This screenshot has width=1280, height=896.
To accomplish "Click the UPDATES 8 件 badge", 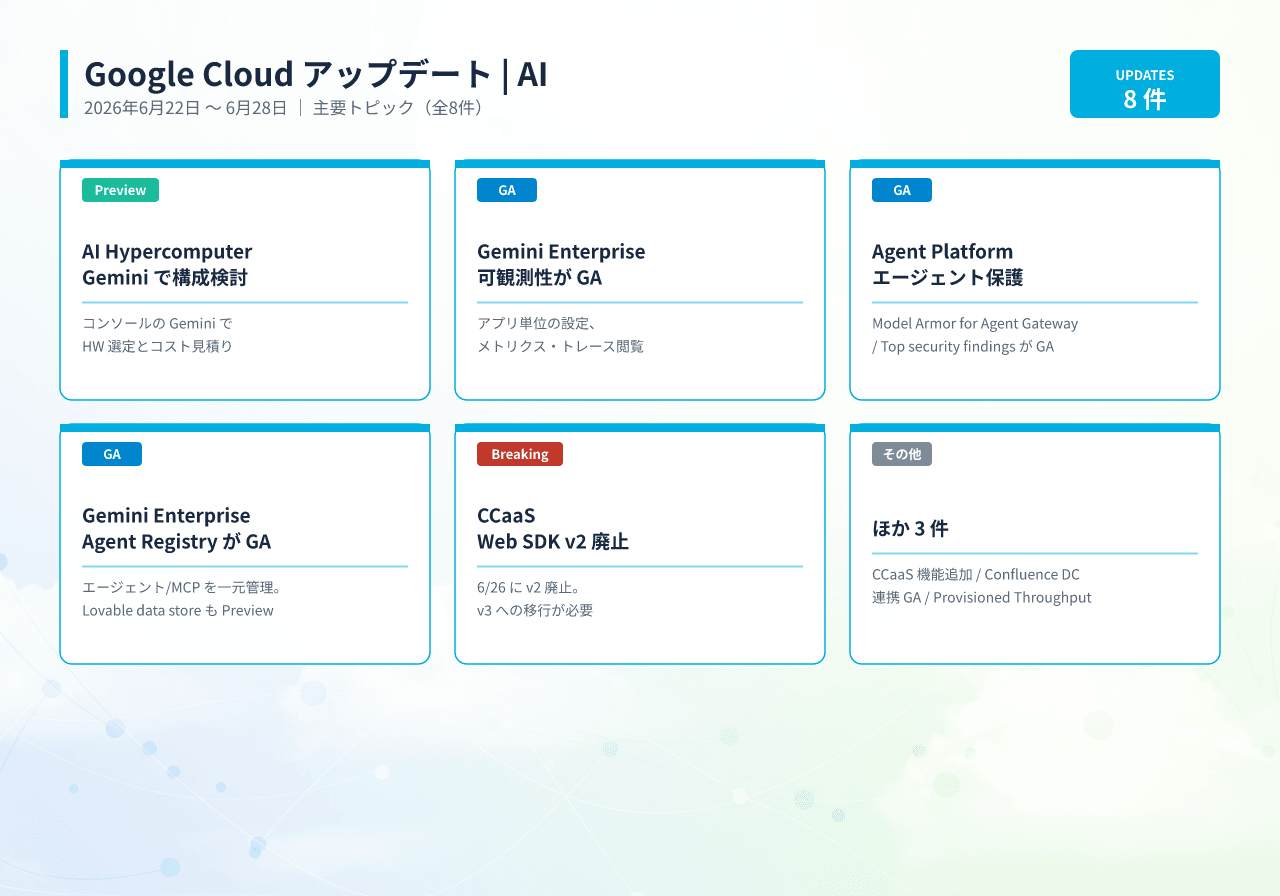I will pos(1145,84).
